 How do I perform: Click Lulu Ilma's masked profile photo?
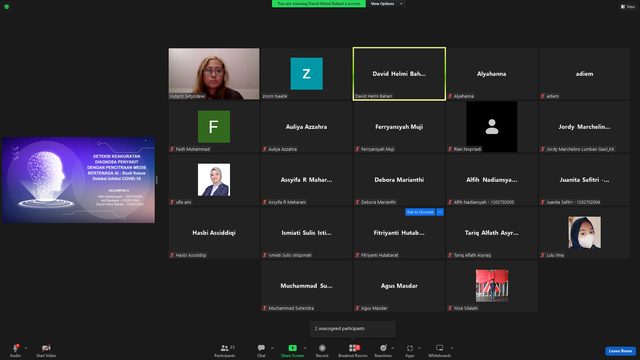click(x=584, y=233)
